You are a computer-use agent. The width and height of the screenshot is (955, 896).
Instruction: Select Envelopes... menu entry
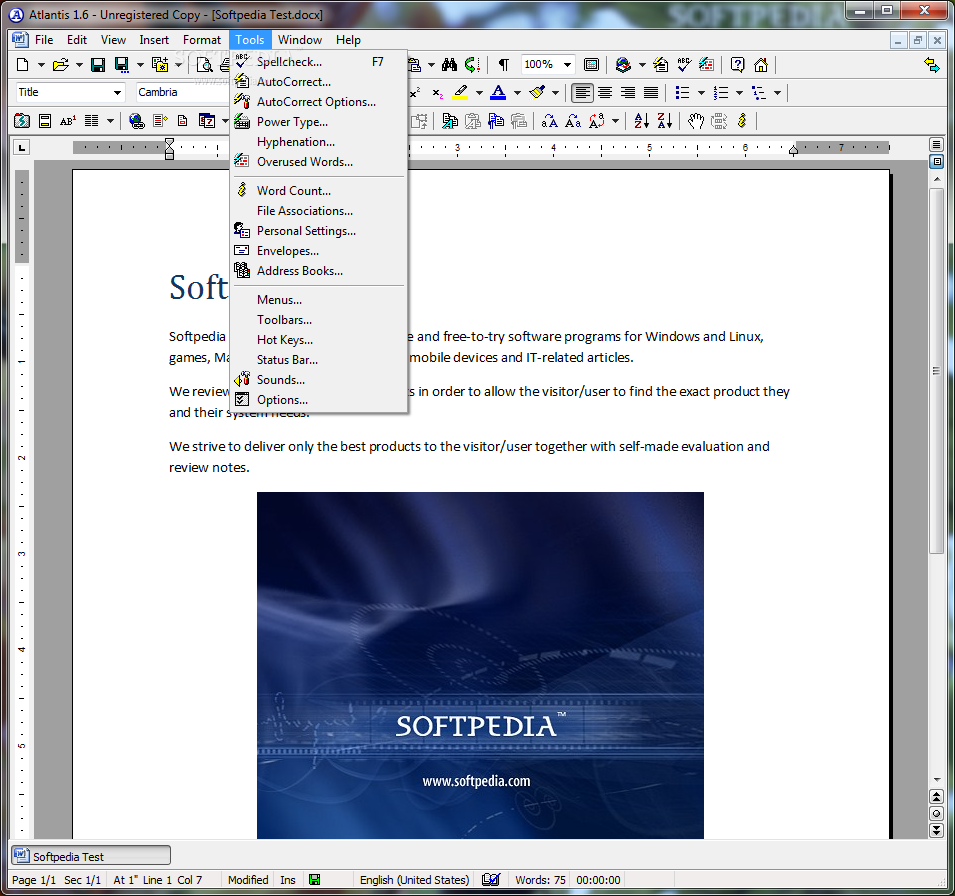click(319, 251)
